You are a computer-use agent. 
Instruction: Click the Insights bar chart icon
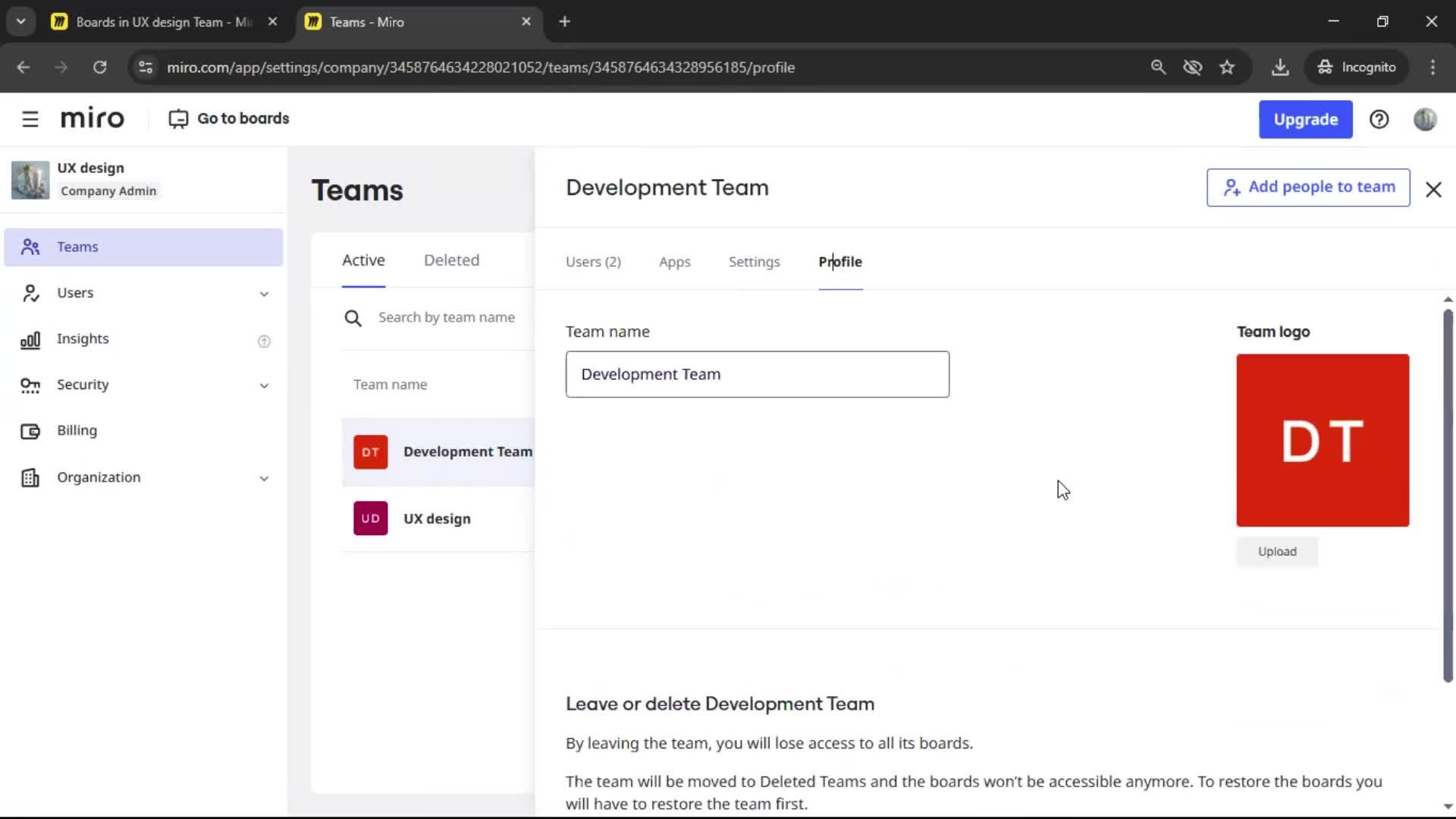point(30,340)
